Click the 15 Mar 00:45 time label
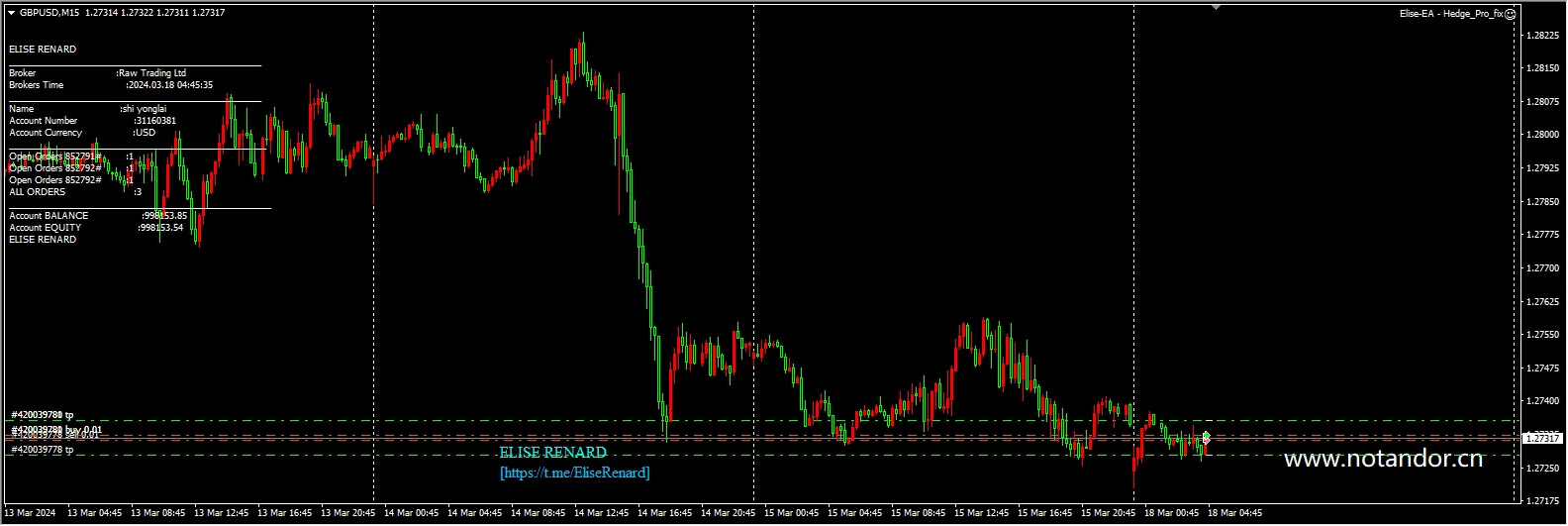1568x526 pixels. click(x=791, y=513)
